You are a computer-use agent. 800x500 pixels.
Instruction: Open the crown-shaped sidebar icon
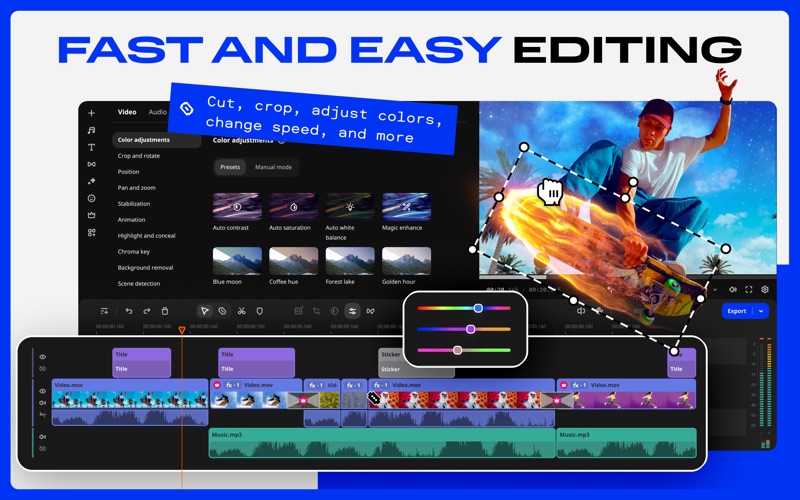click(x=91, y=215)
